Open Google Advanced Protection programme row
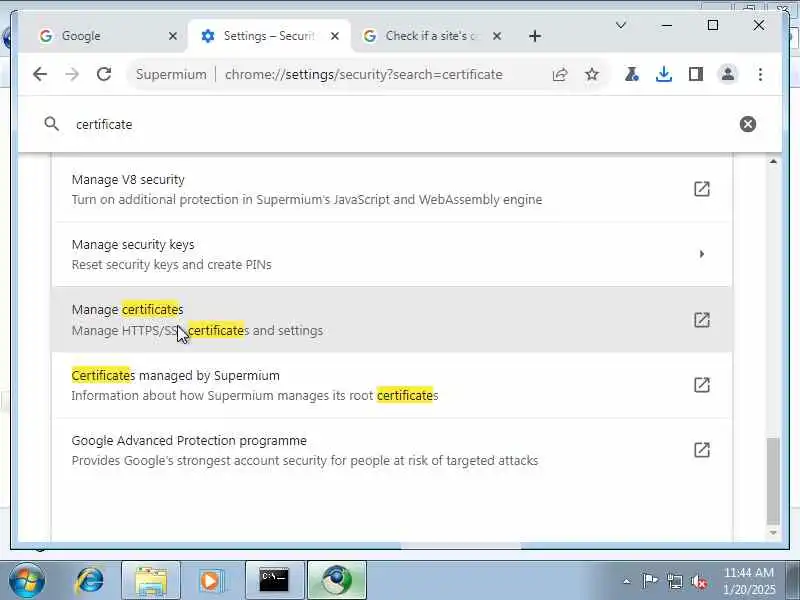 392,450
